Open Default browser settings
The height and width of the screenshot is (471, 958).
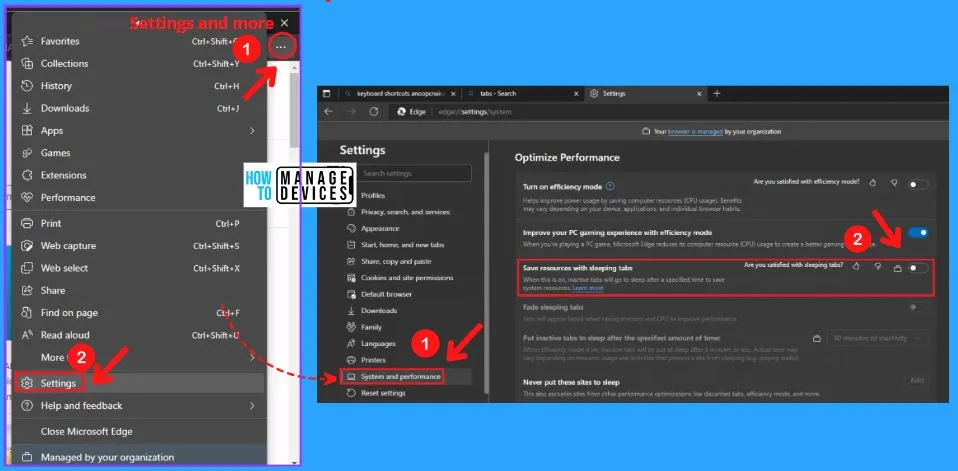(x=386, y=294)
